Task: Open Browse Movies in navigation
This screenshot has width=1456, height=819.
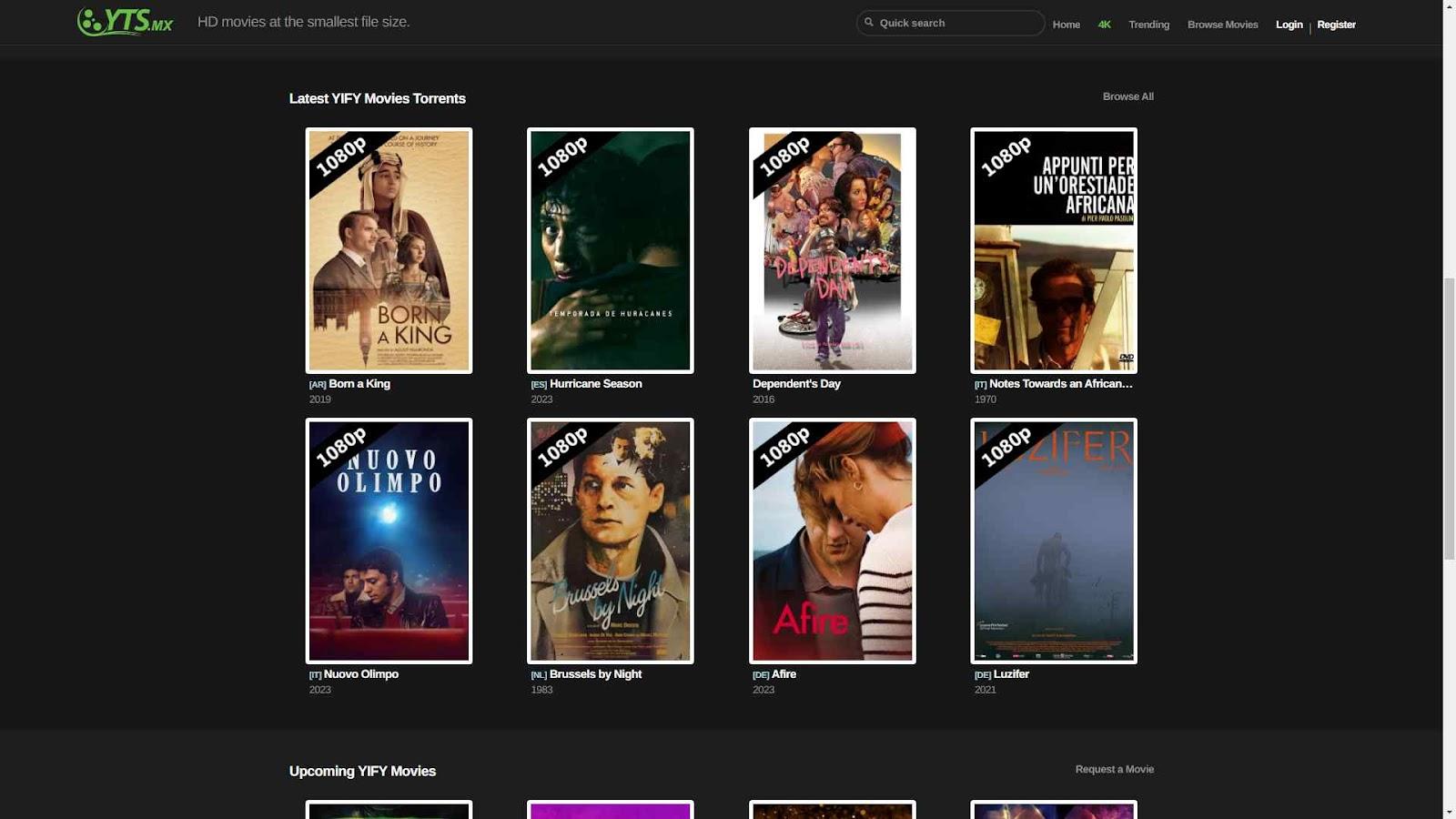Action: 1222,25
